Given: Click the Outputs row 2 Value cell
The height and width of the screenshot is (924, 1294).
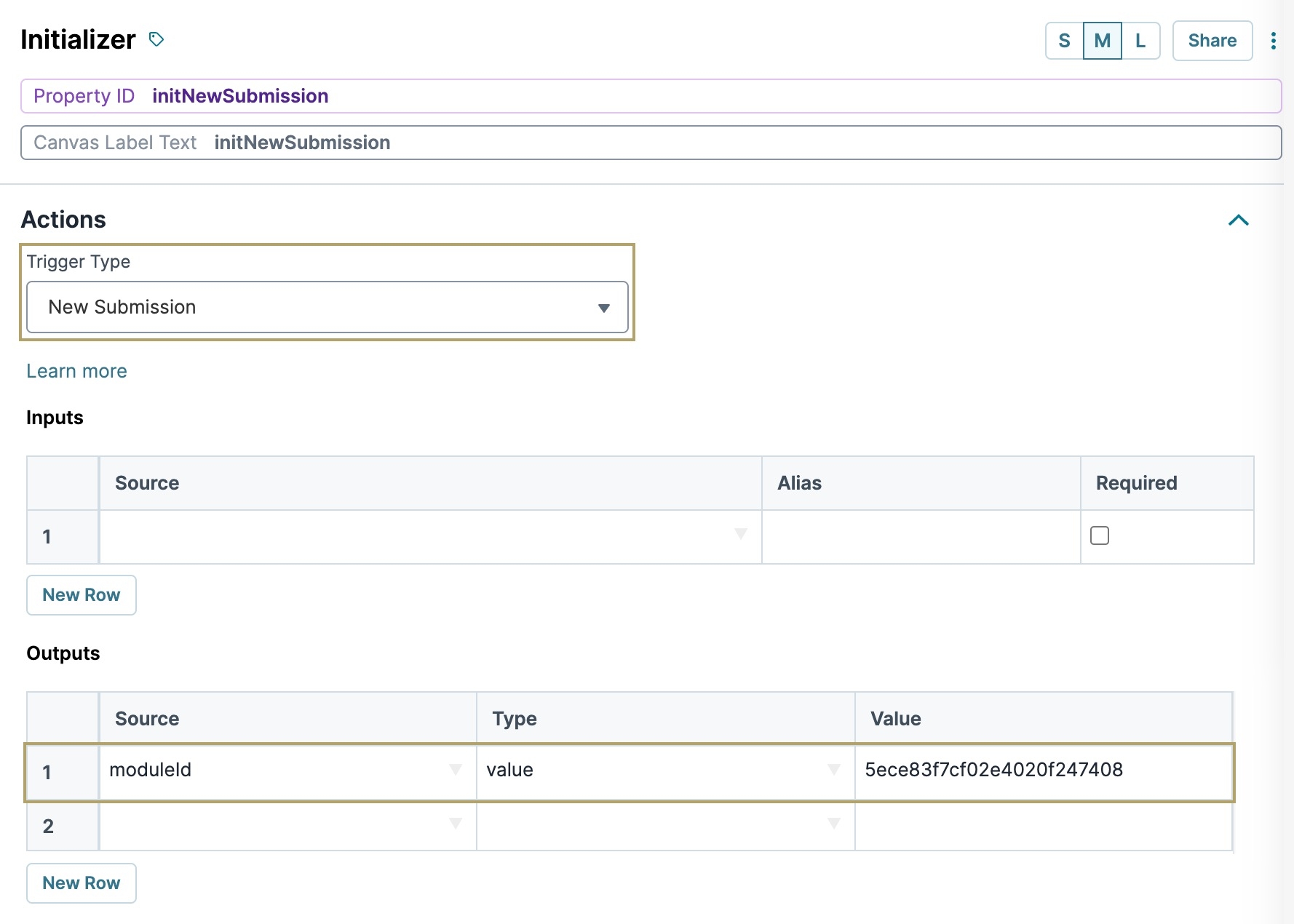Looking at the screenshot, I should [x=1044, y=825].
